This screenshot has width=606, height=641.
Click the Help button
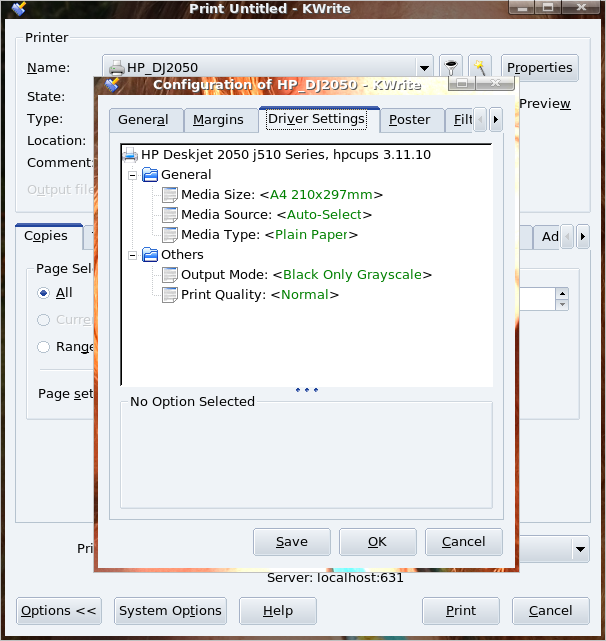click(x=278, y=611)
